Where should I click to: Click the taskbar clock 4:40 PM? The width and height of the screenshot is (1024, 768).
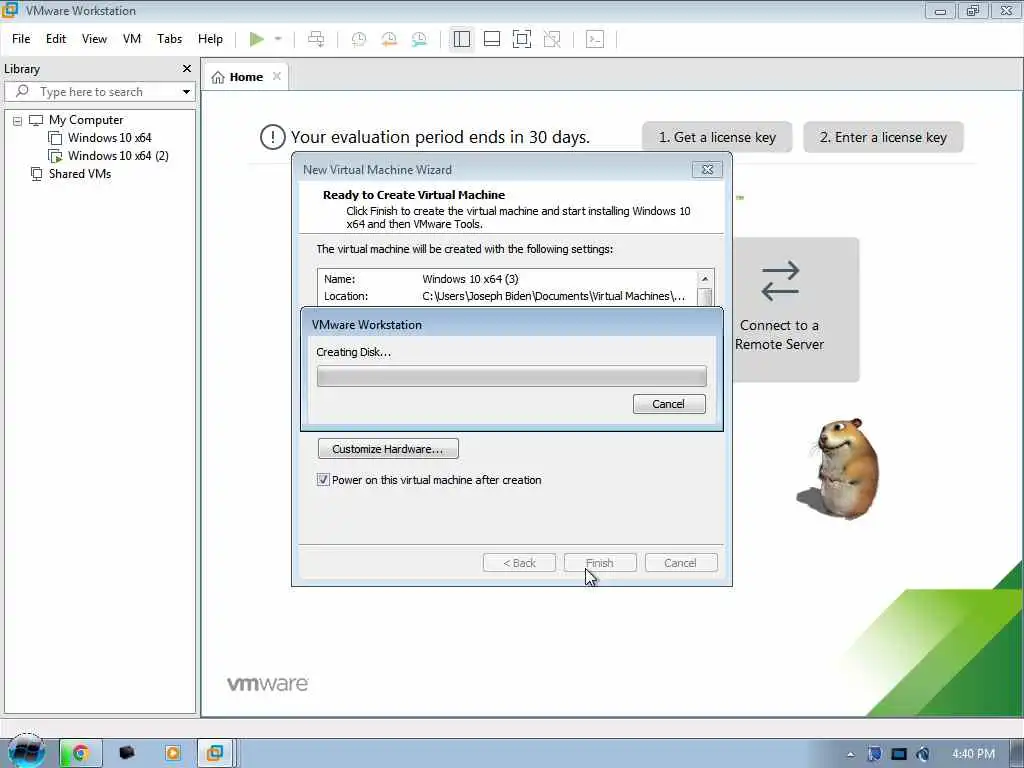[973, 754]
